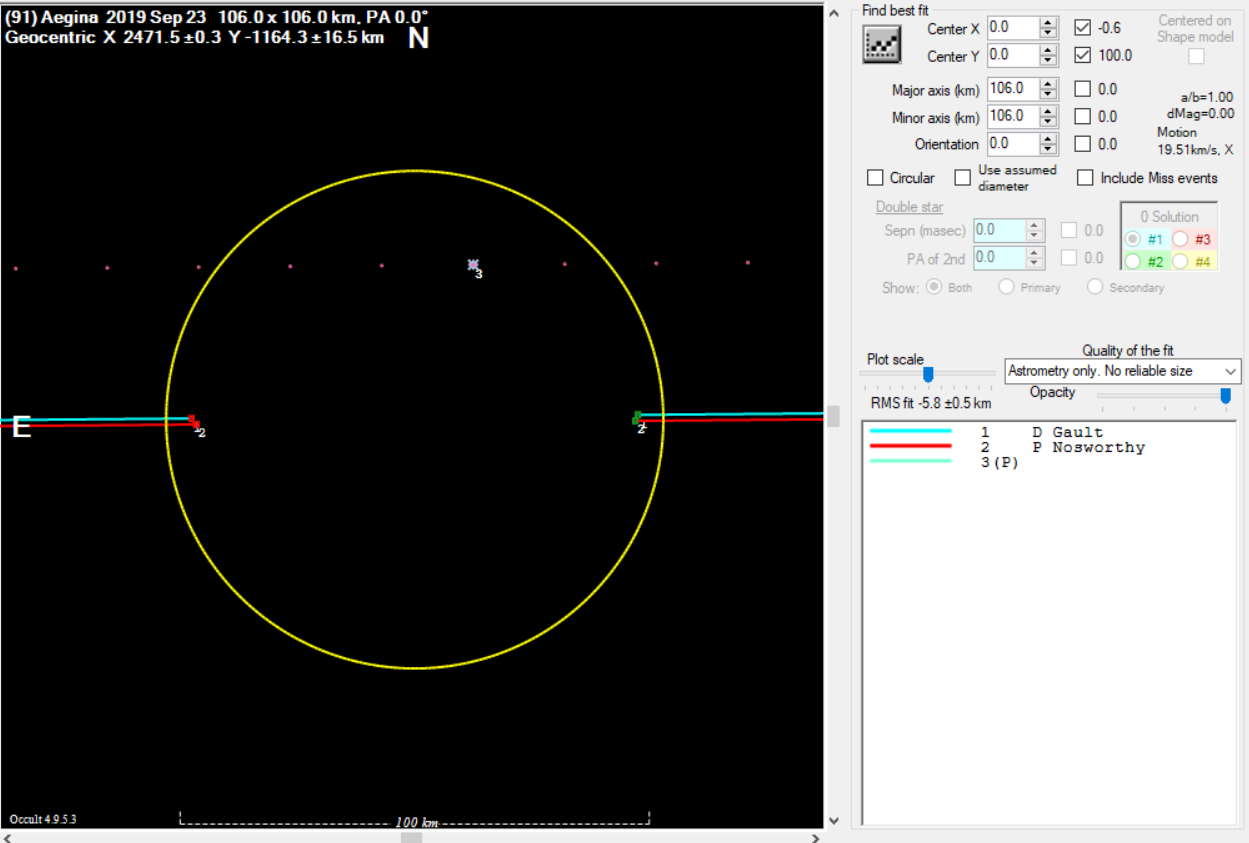
Task: Click the 100 km scale bar label
Action: pos(417,822)
